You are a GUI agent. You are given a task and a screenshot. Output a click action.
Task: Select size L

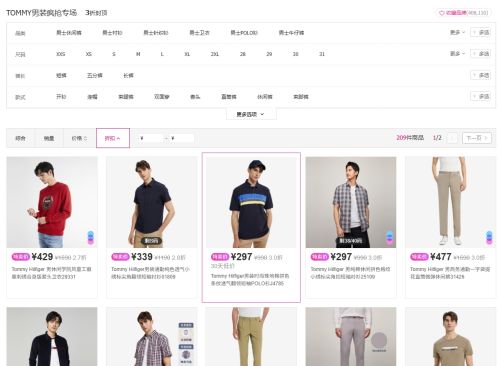click(162, 54)
